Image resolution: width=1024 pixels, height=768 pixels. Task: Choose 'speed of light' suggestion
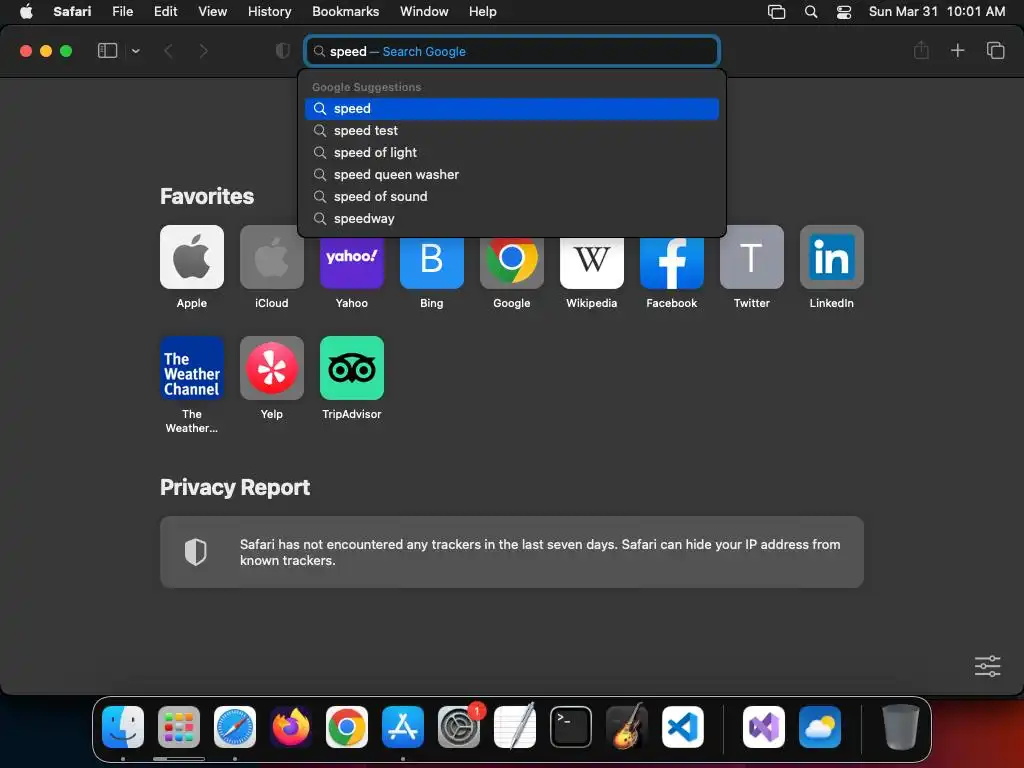pyautogui.click(x=512, y=152)
